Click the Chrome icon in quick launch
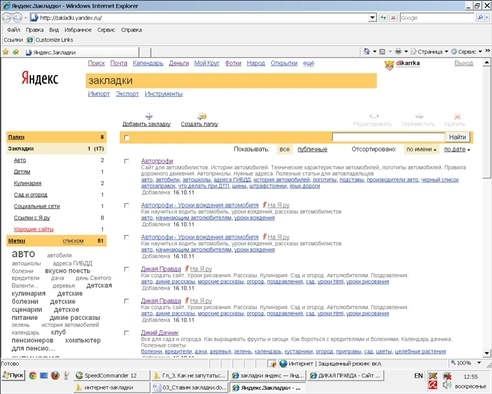Screen dimensions: 492x394 32,376
